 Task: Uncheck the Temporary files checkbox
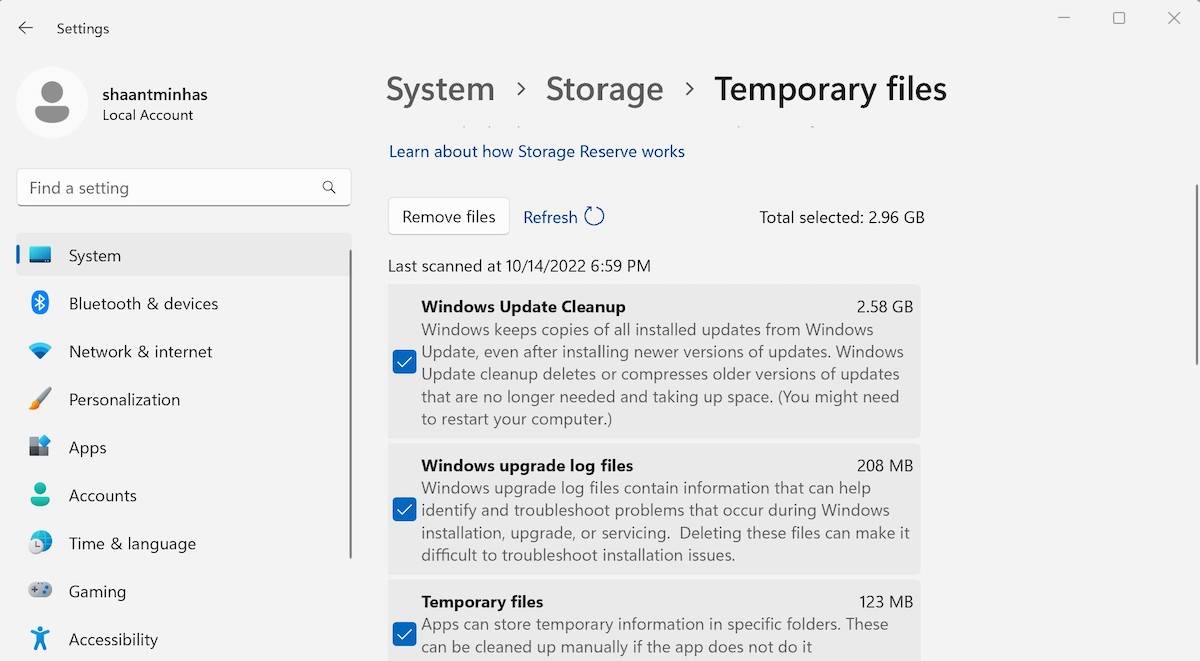[x=404, y=634]
